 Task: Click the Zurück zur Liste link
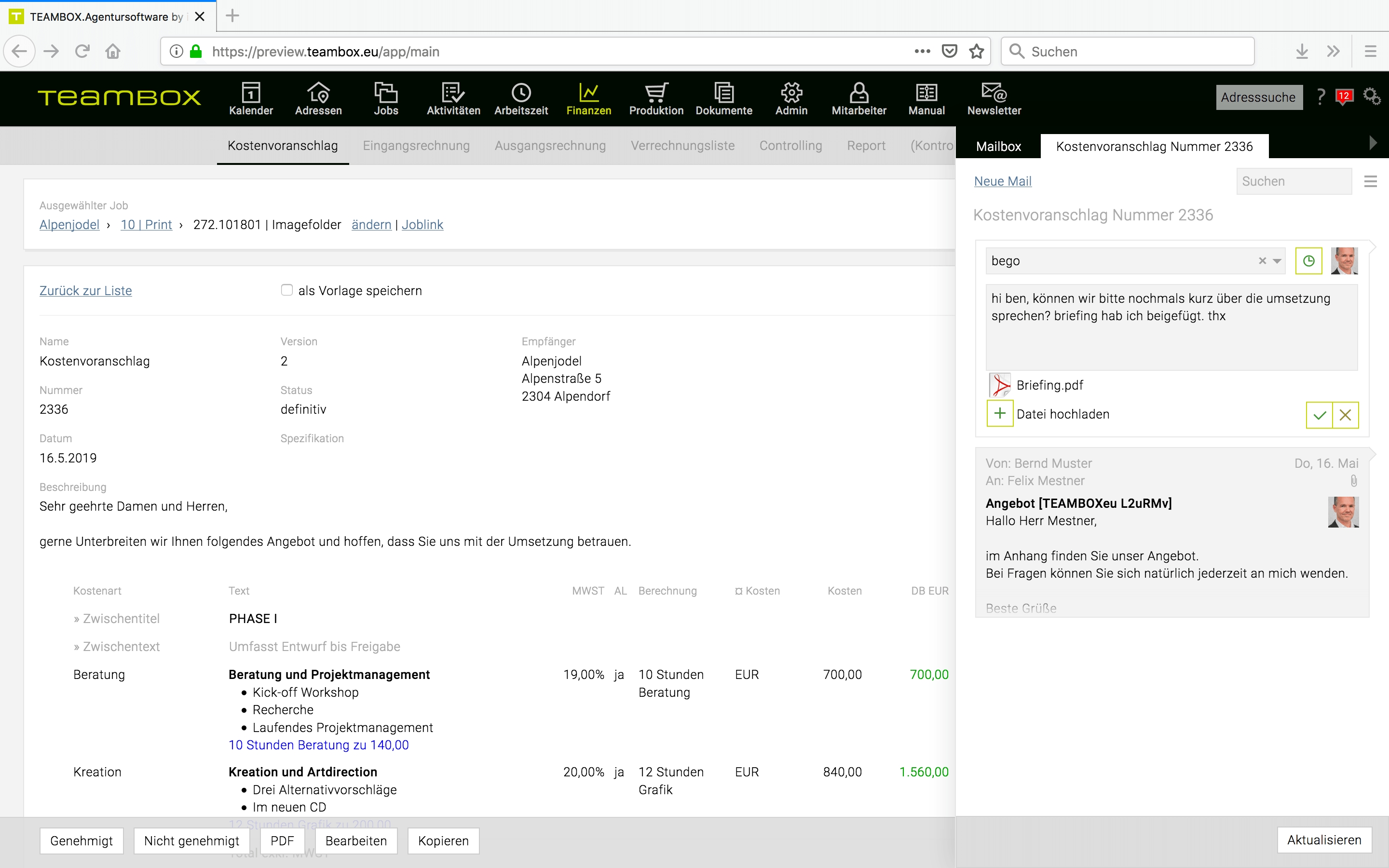pyautogui.click(x=85, y=290)
